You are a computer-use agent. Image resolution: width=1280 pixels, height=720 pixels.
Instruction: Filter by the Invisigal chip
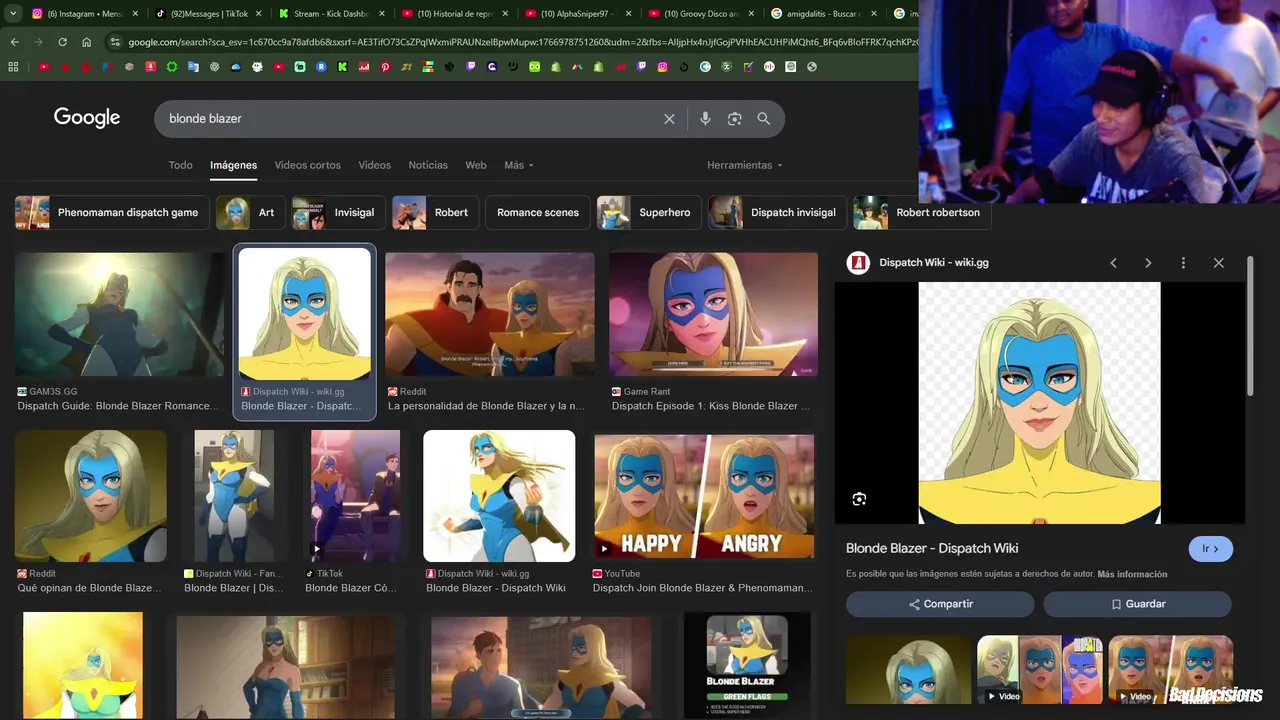coord(338,212)
